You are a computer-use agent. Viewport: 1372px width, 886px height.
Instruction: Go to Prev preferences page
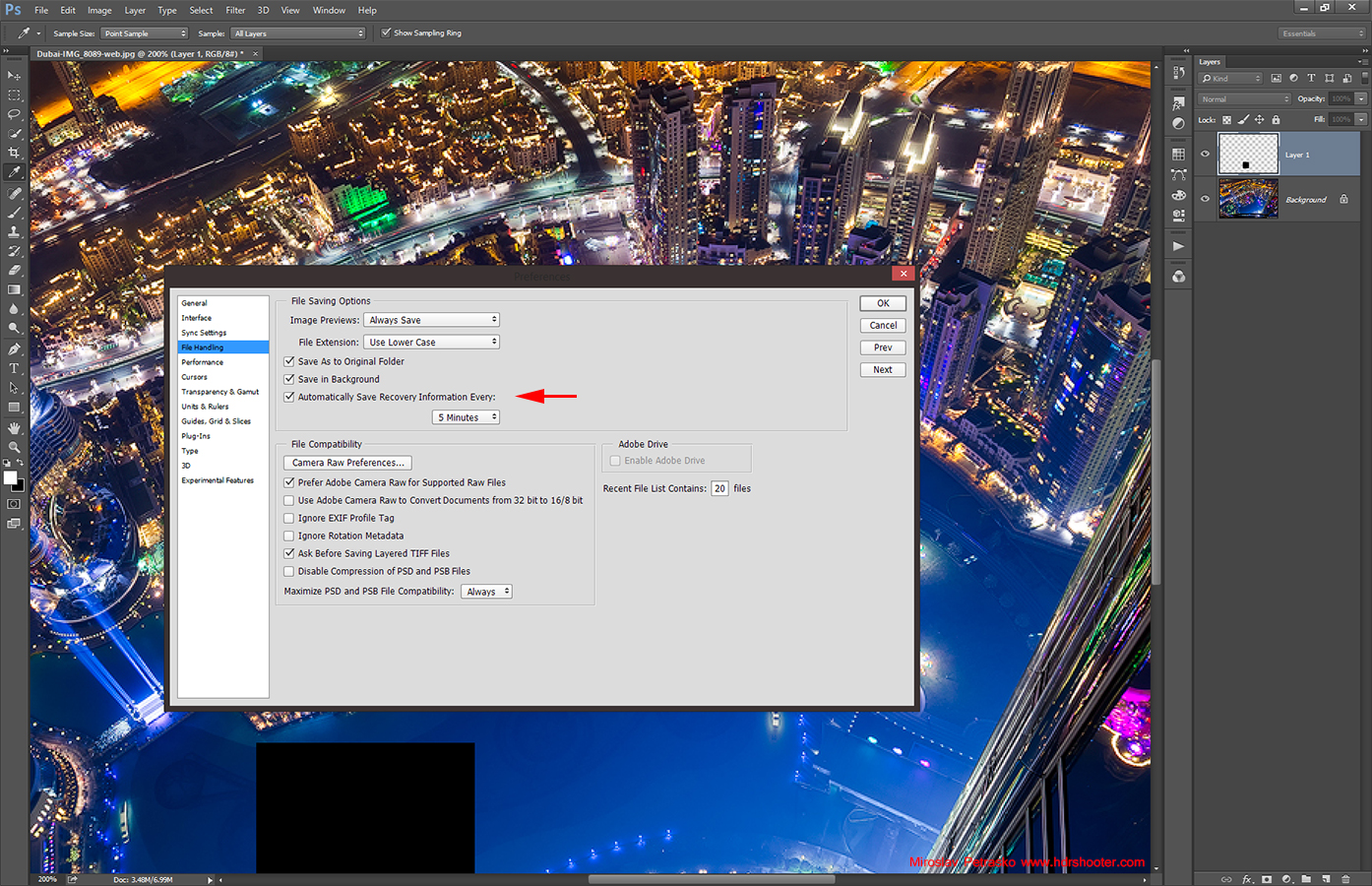[x=883, y=348]
